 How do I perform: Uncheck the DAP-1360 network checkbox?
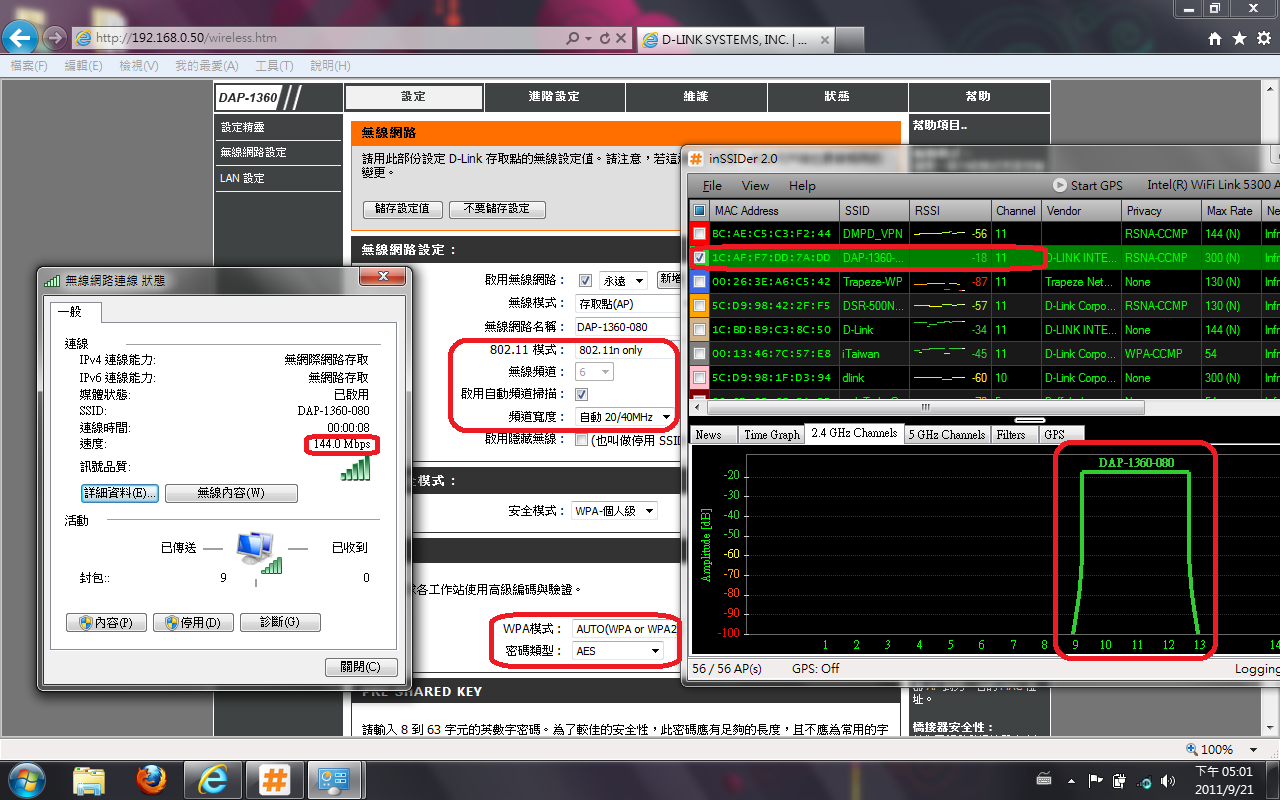(x=700, y=258)
